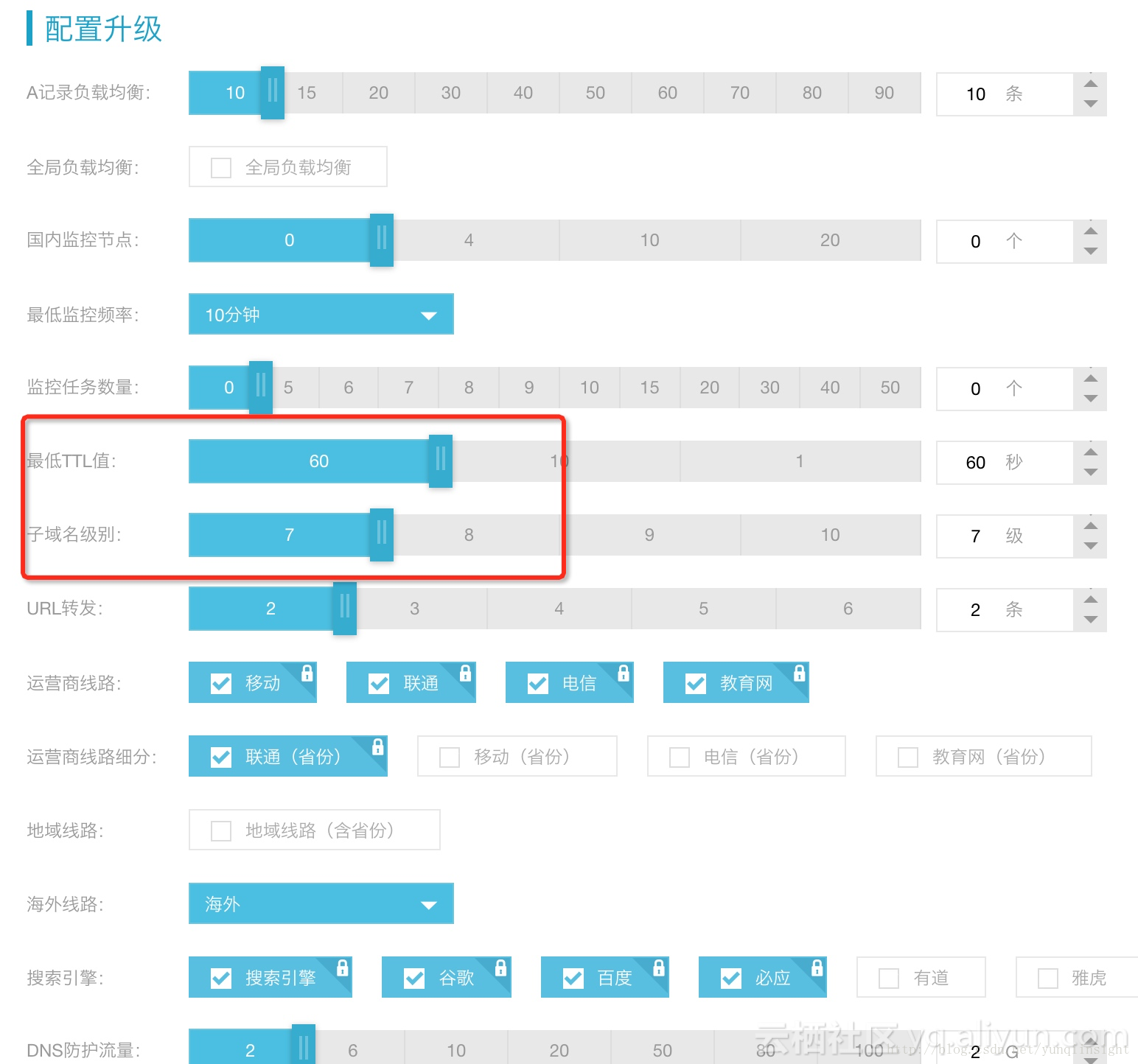Open 最低监控频率 10分钟 dropdown
Image resolution: width=1138 pixels, height=1064 pixels.
click(321, 314)
